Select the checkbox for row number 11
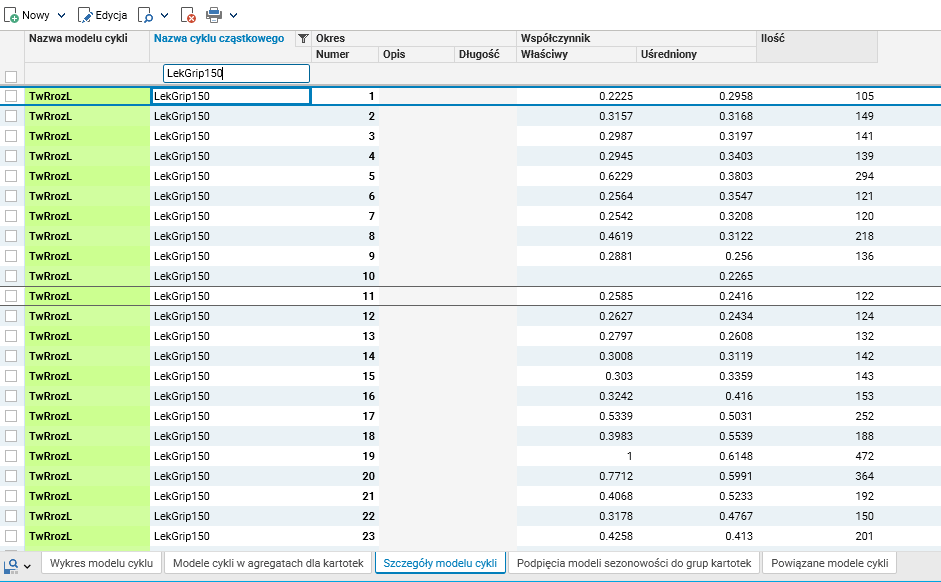The image size is (941, 582). (x=11, y=296)
